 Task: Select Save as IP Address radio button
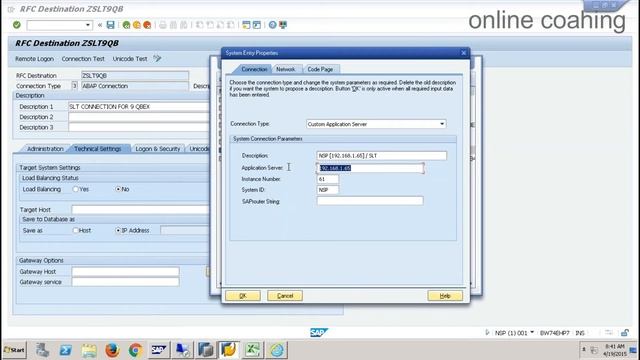pos(118,230)
